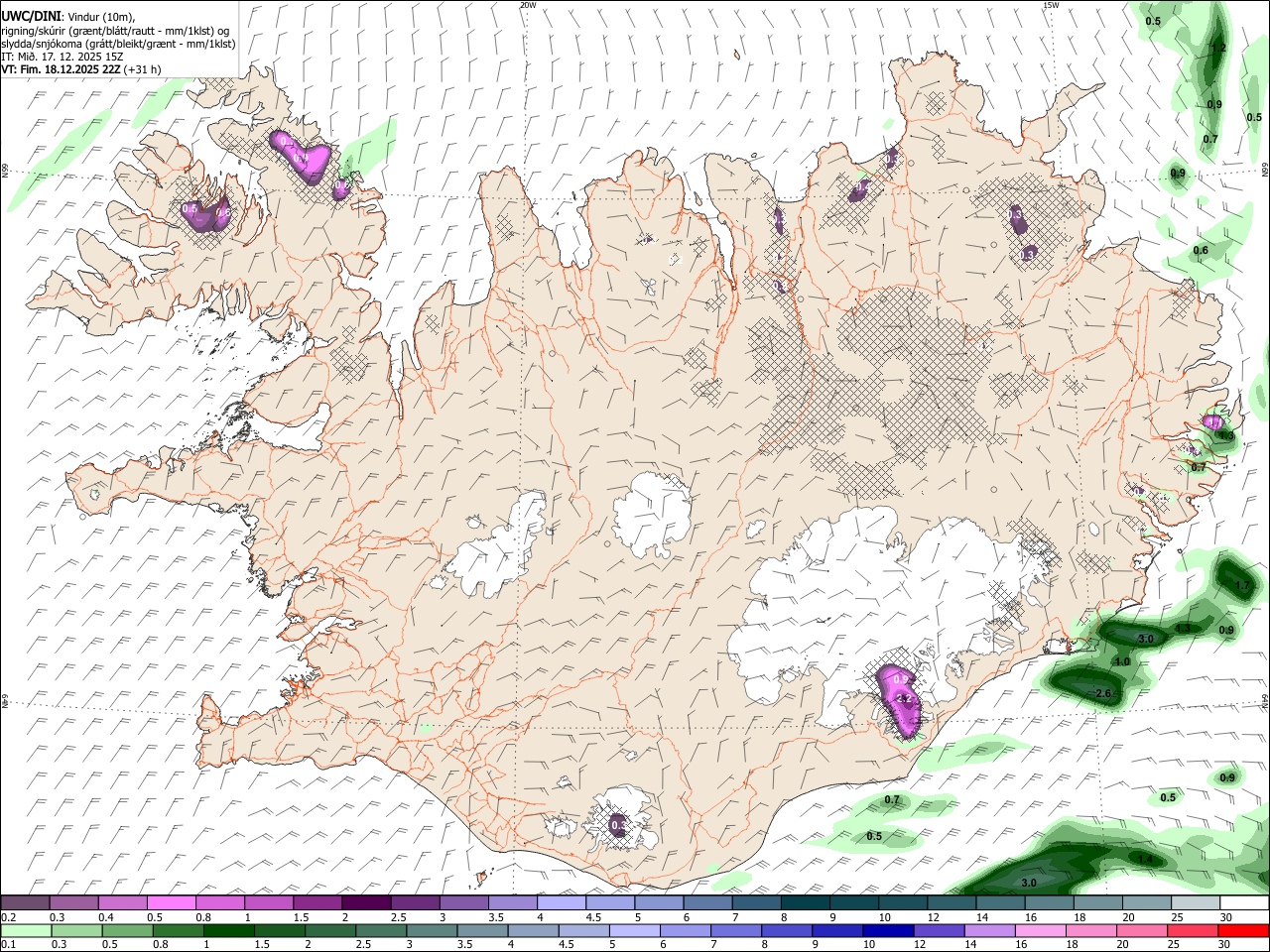Click the 1.7 rain value on the map
Image resolution: width=1270 pixels, height=952 pixels.
coord(1243,586)
